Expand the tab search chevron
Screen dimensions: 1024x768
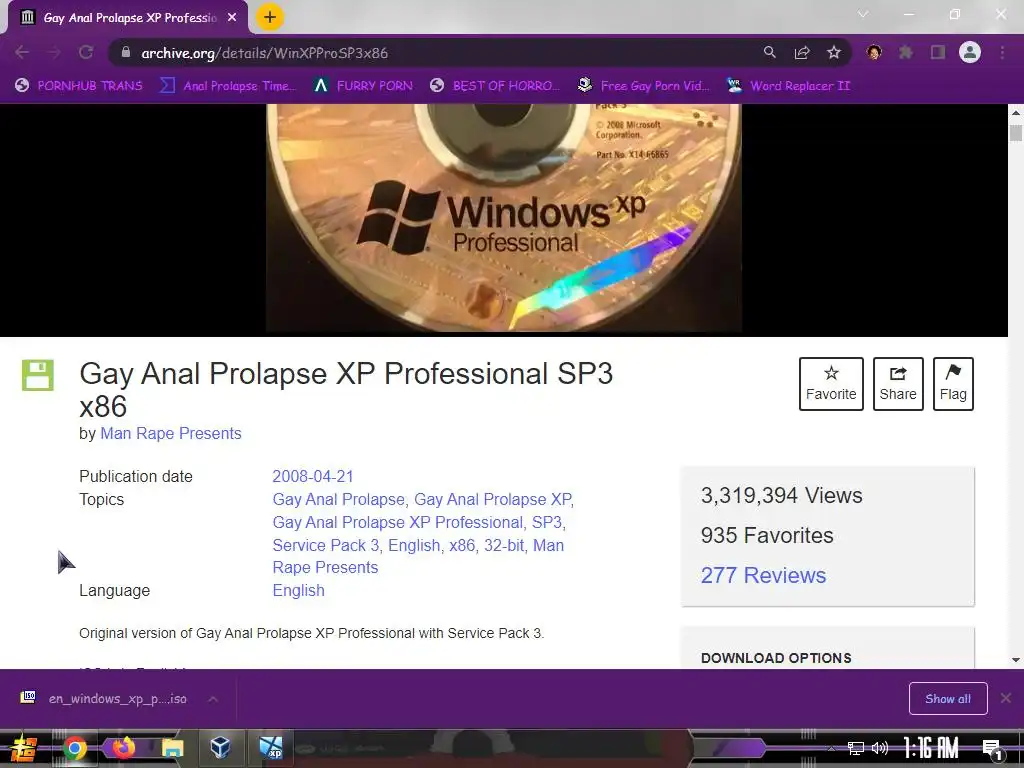pos(863,14)
